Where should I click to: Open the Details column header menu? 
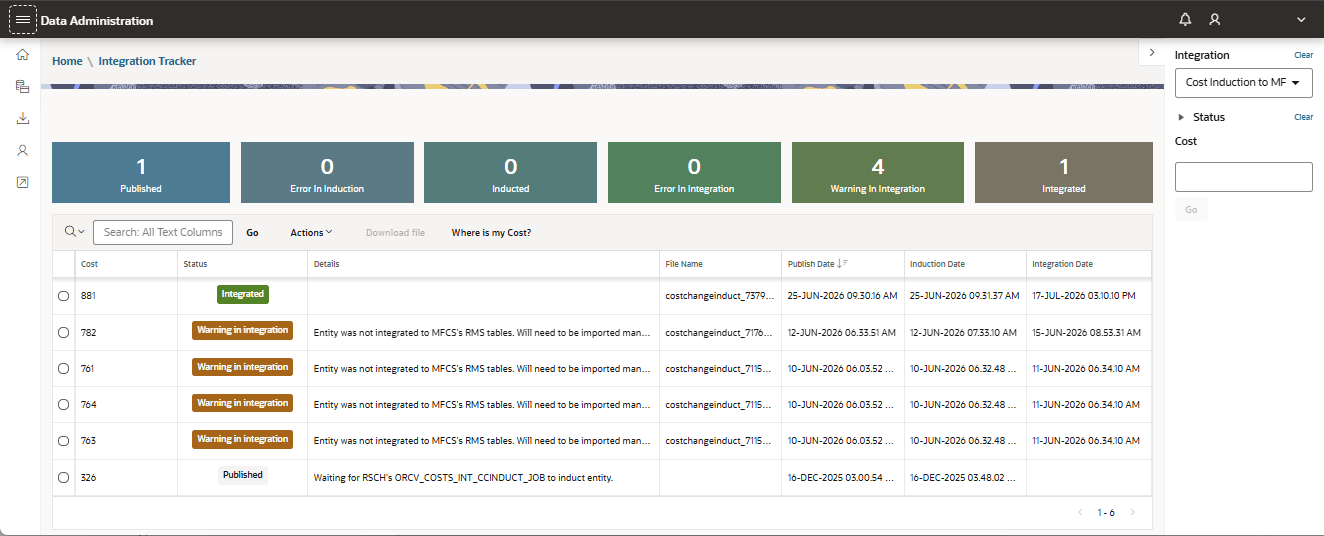[x=484, y=264]
